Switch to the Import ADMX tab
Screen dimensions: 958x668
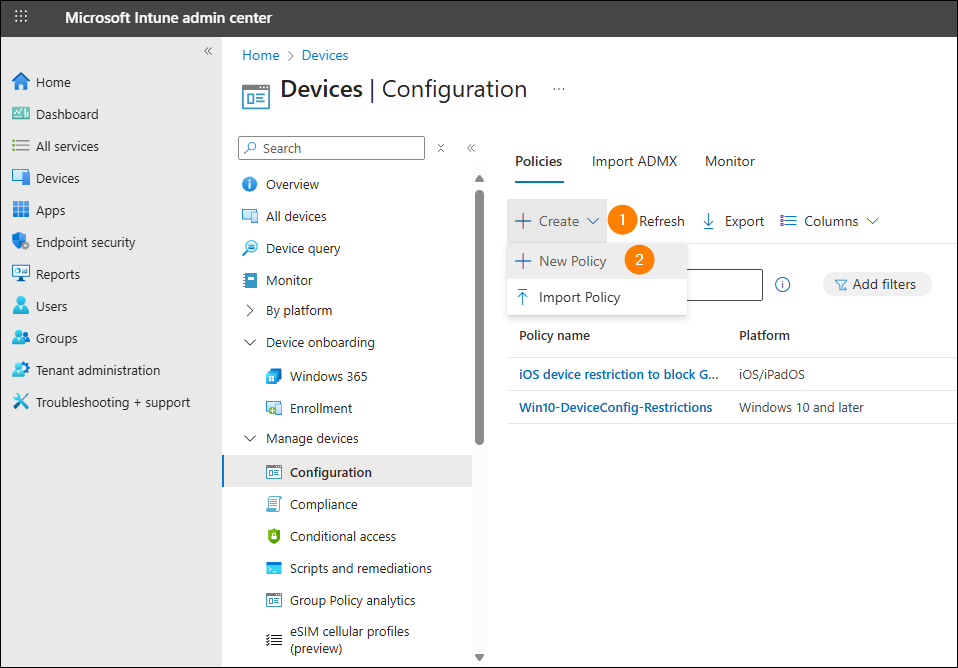(634, 161)
